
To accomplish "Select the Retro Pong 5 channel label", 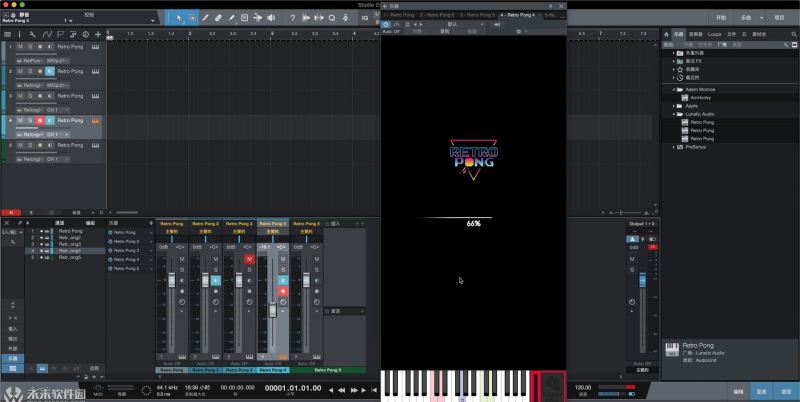I will pyautogui.click(x=328, y=370).
